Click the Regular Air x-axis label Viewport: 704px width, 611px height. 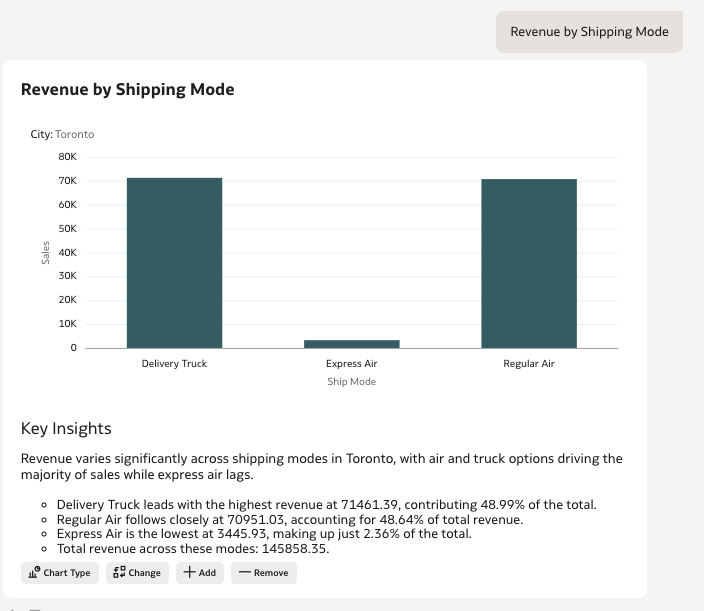[x=528, y=364]
